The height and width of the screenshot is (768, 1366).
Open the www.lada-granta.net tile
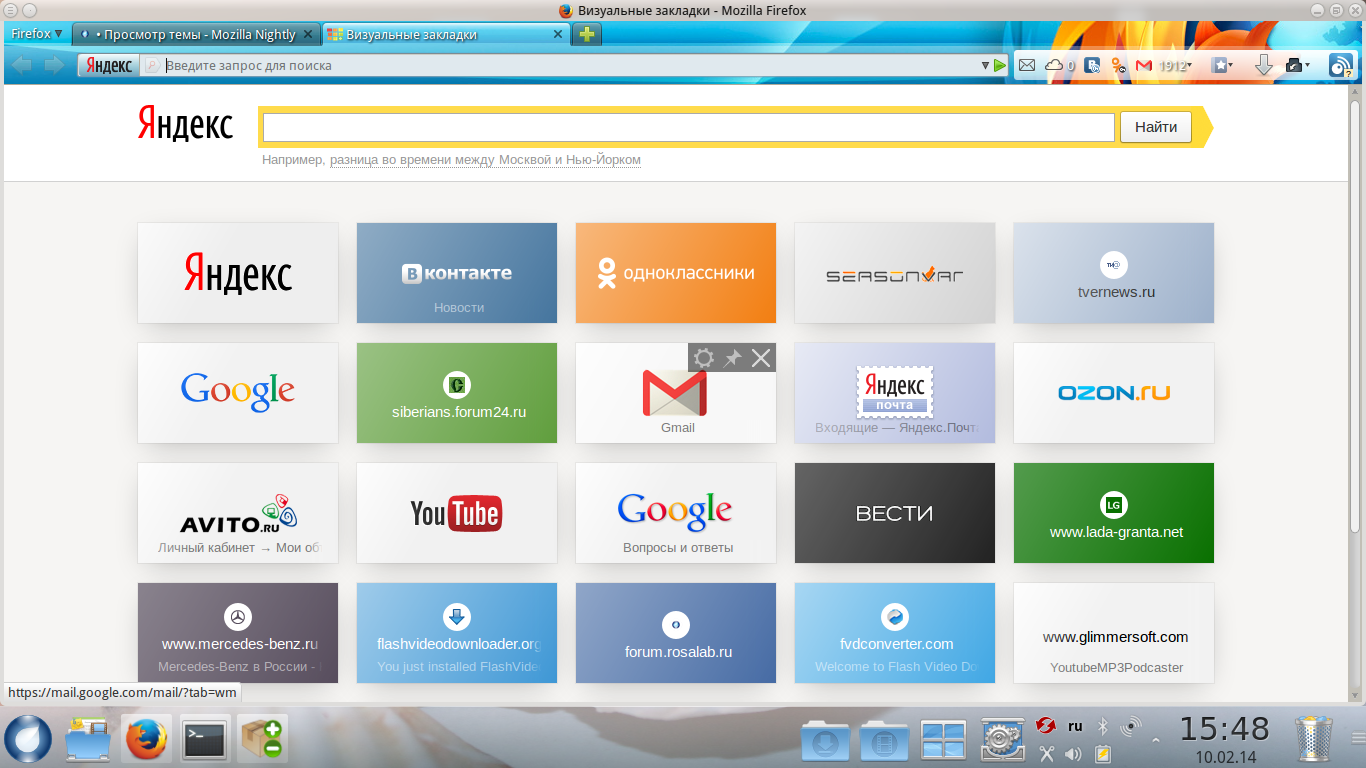click(1114, 513)
